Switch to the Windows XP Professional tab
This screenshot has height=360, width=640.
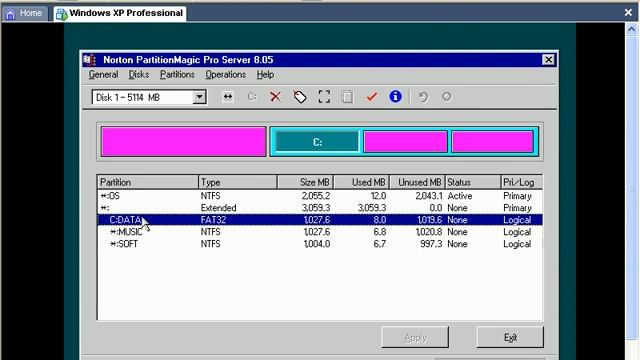120,13
